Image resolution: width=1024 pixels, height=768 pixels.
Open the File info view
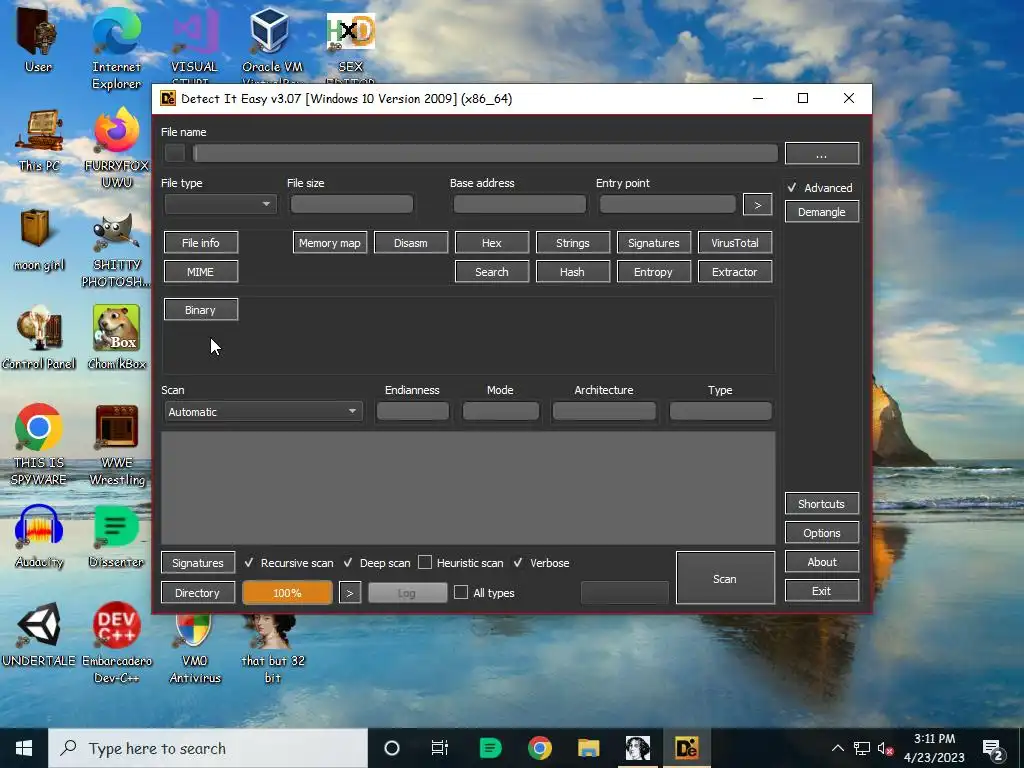point(200,243)
